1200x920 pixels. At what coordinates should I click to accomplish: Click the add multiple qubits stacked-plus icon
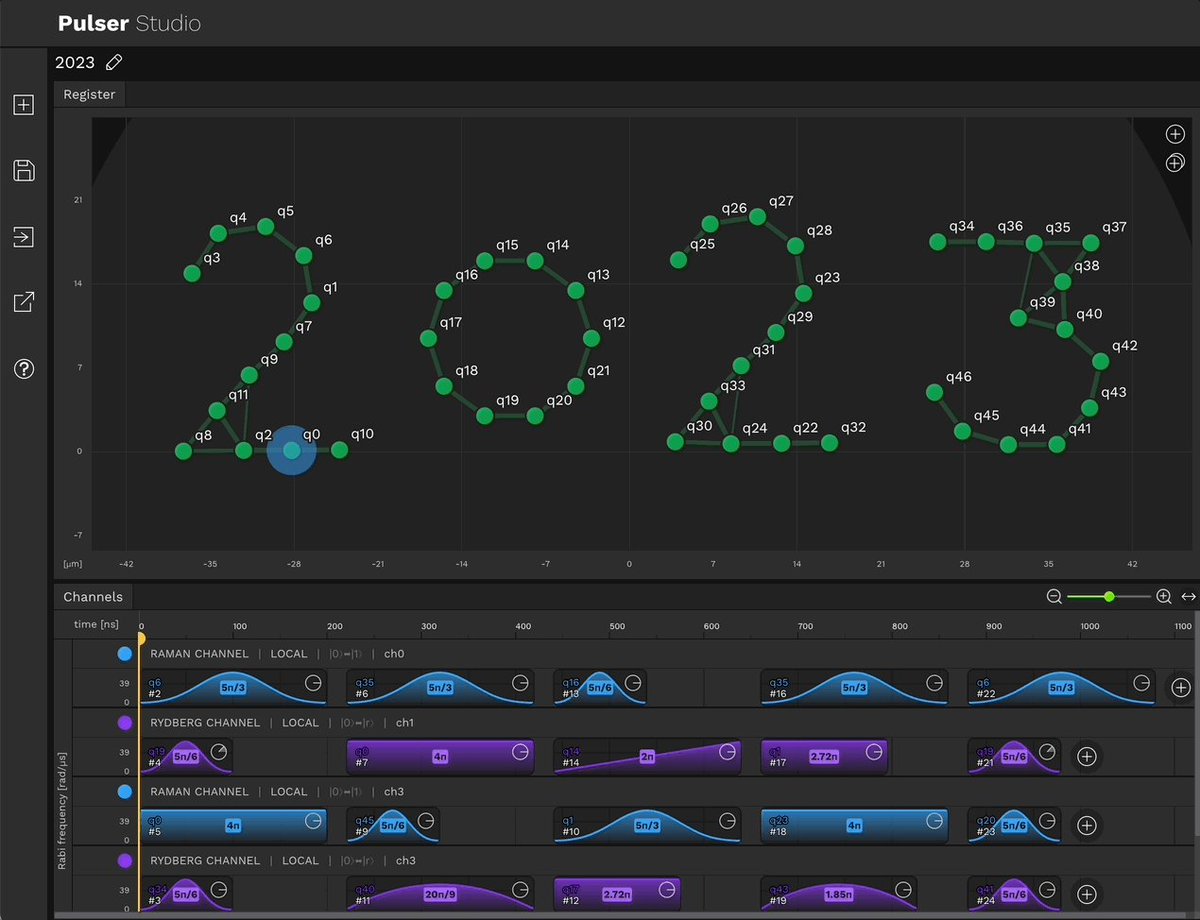click(1175, 162)
